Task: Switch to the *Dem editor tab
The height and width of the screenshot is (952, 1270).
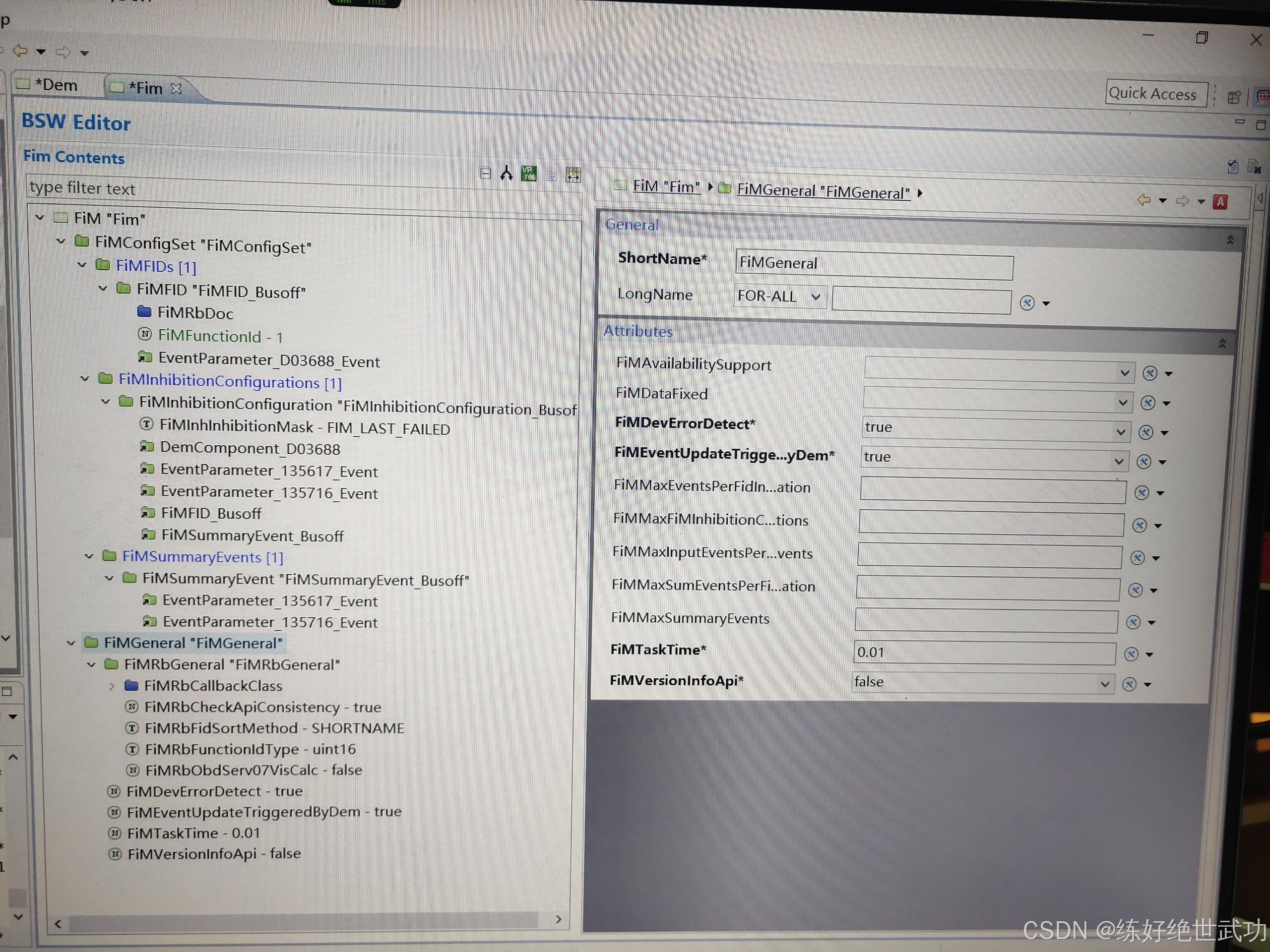Action: click(56, 85)
